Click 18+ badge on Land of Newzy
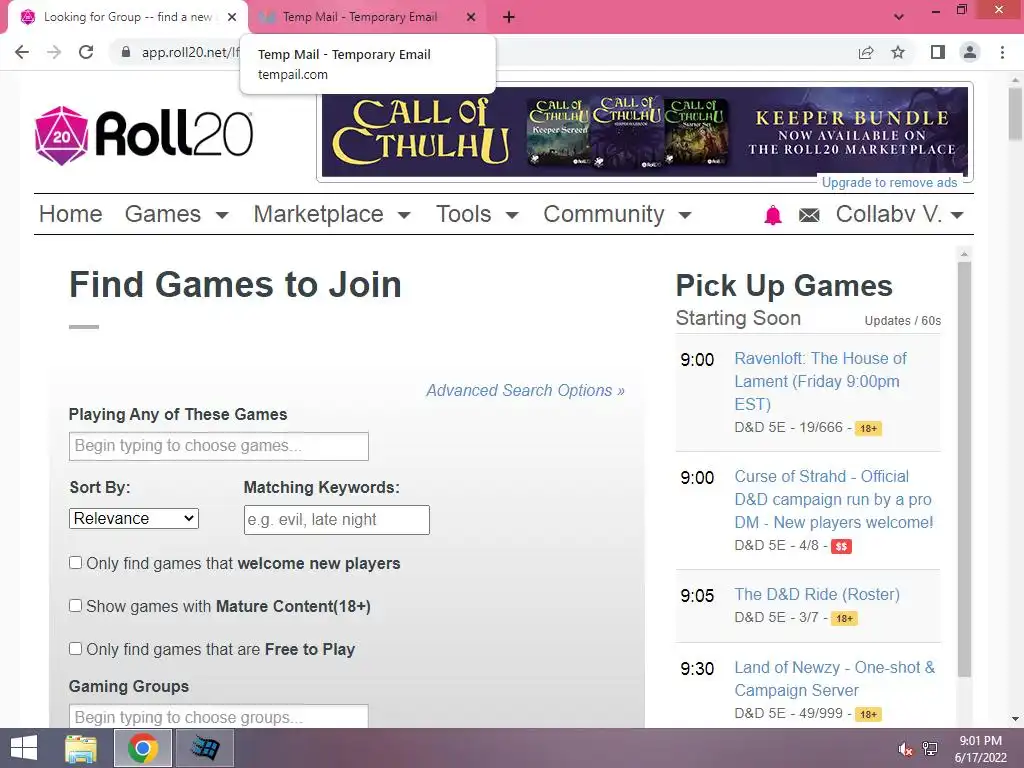The width and height of the screenshot is (1024, 768). [868, 714]
